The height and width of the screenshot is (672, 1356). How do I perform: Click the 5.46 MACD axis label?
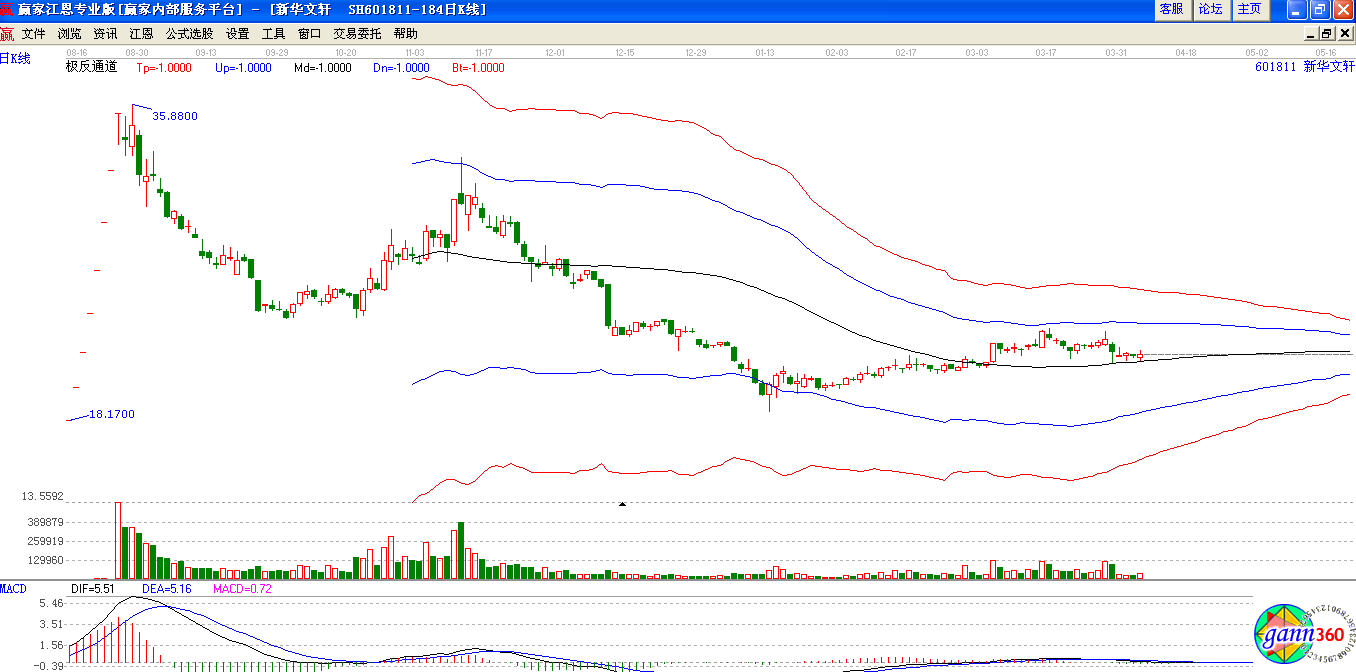[51, 605]
